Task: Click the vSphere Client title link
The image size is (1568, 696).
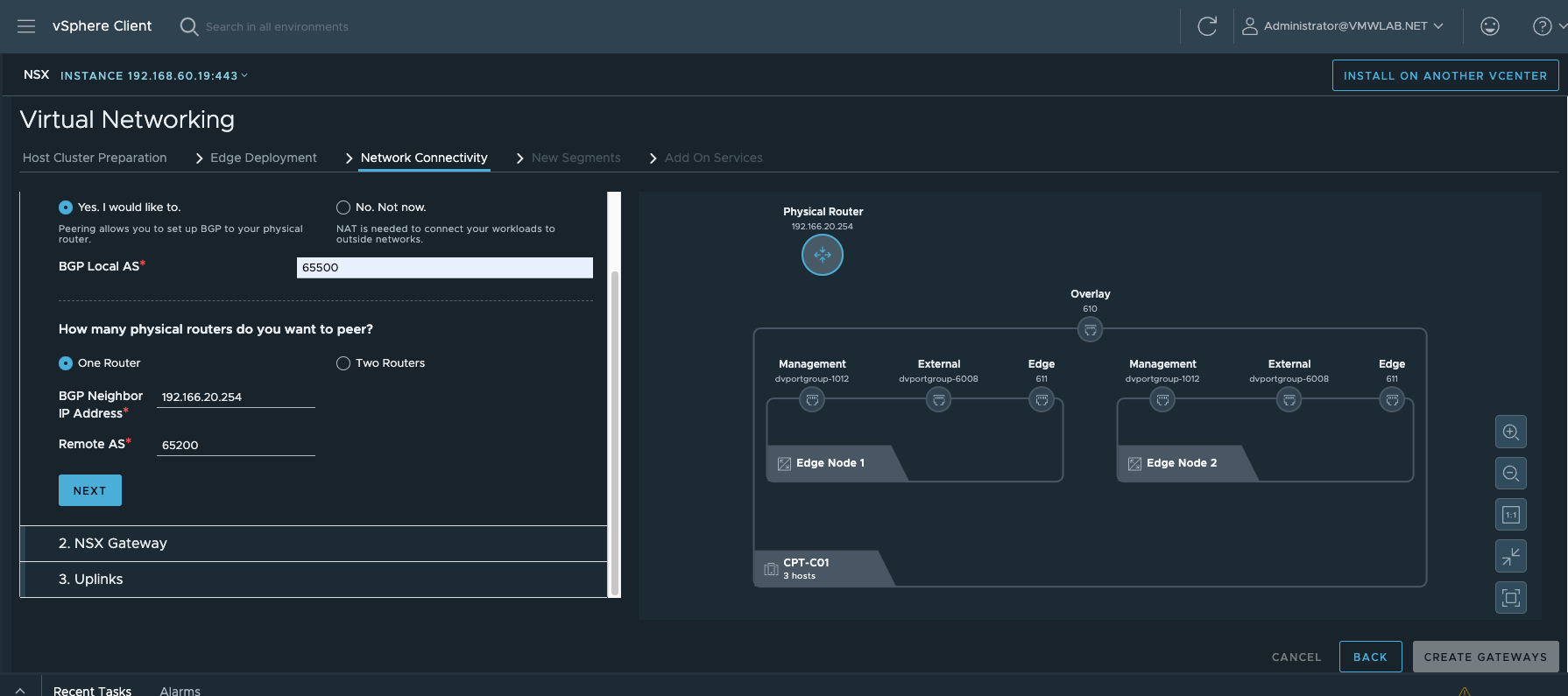Action: tap(102, 26)
